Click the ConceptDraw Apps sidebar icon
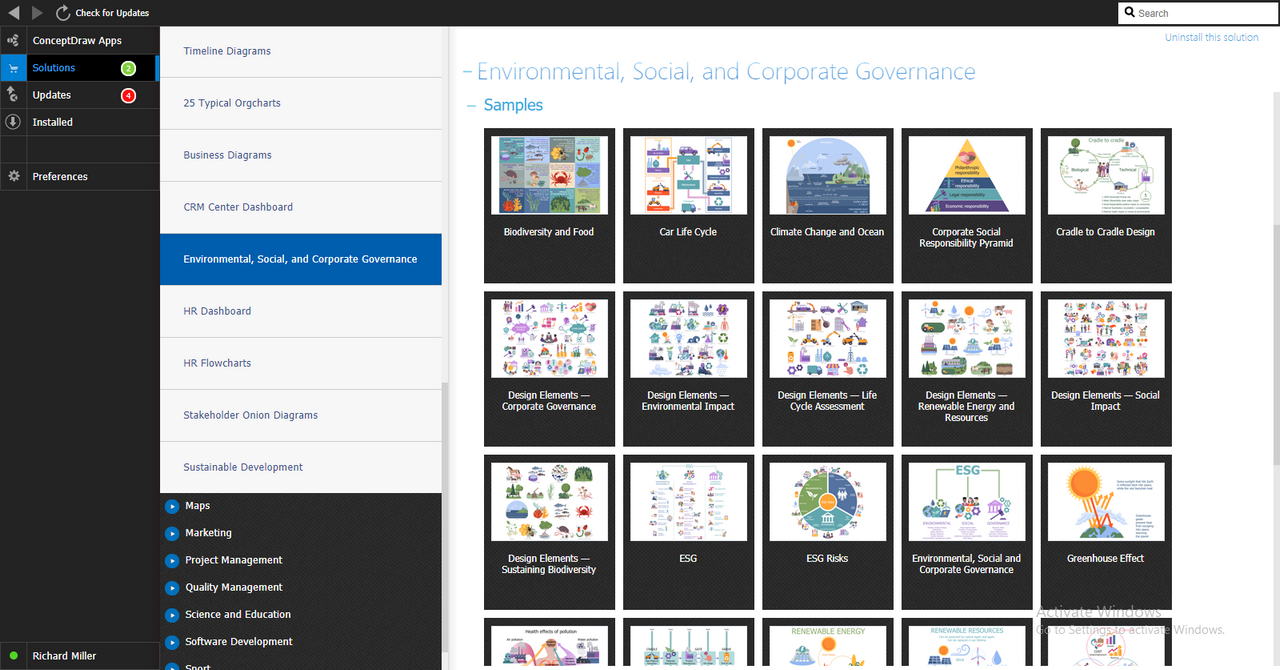1280x670 pixels. click(x=13, y=41)
